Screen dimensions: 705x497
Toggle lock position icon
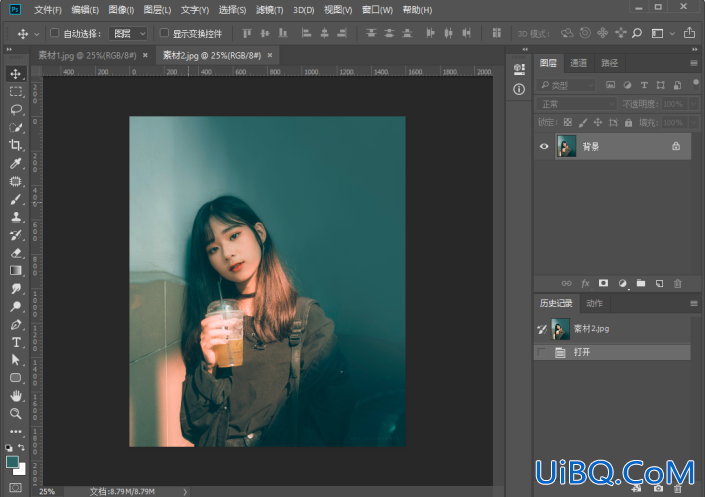coord(598,122)
